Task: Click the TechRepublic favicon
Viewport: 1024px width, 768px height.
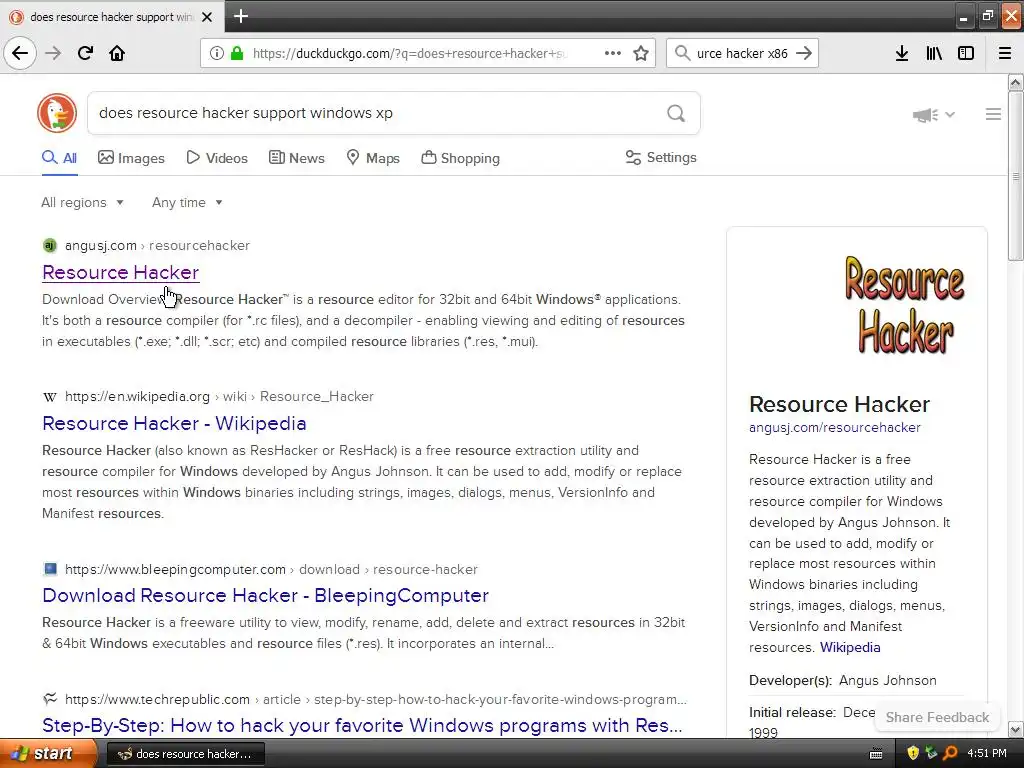Action: 50,699
